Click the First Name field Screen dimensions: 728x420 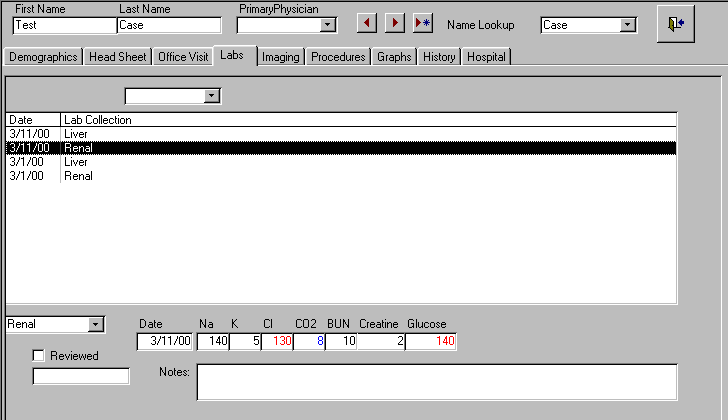pyautogui.click(x=64, y=25)
